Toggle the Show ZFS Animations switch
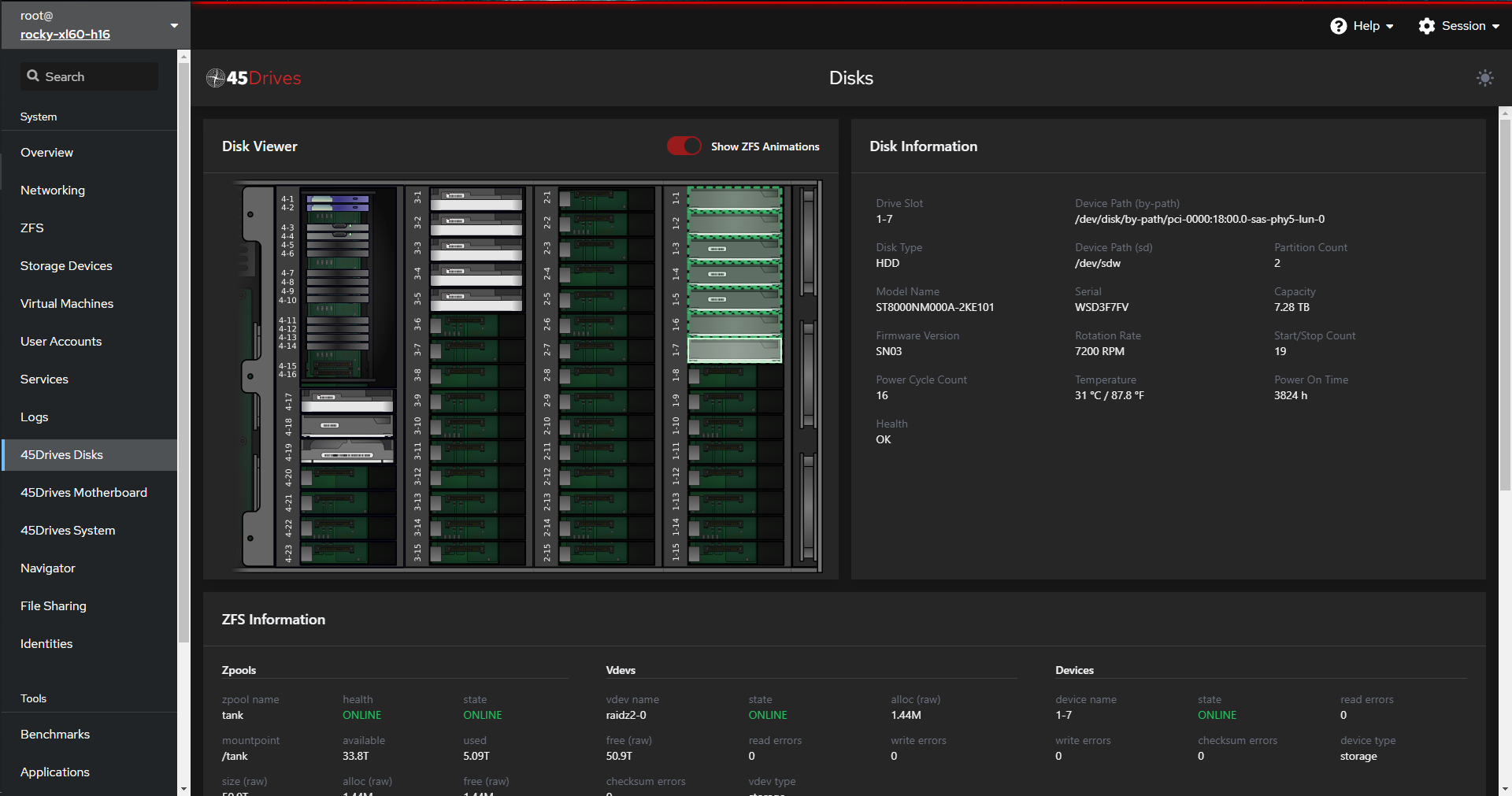The image size is (1512, 796). [x=684, y=146]
